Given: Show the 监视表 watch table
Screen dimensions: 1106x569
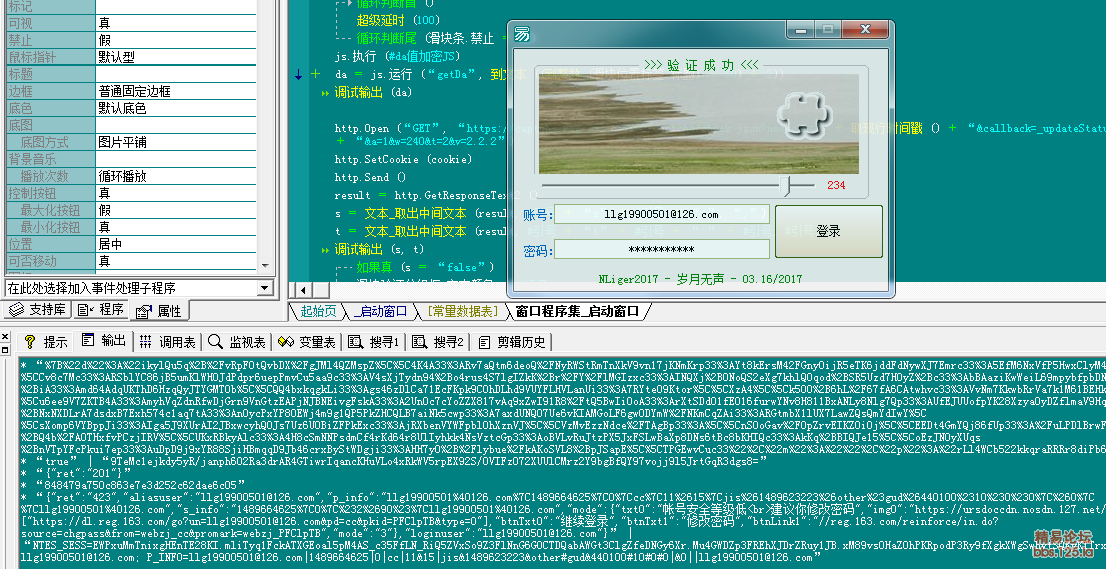Looking at the screenshot, I should point(238,342).
